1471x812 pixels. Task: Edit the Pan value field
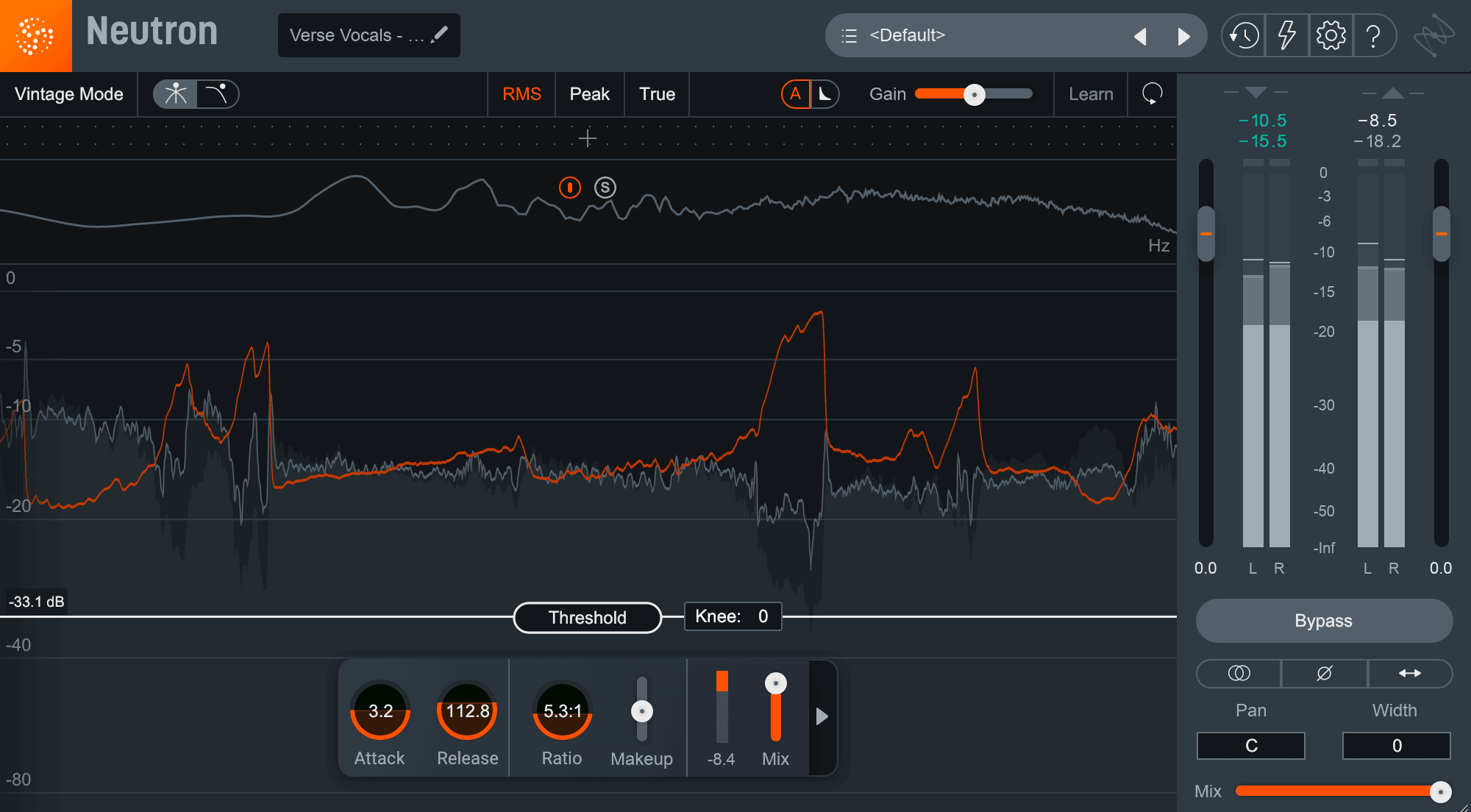(1251, 746)
